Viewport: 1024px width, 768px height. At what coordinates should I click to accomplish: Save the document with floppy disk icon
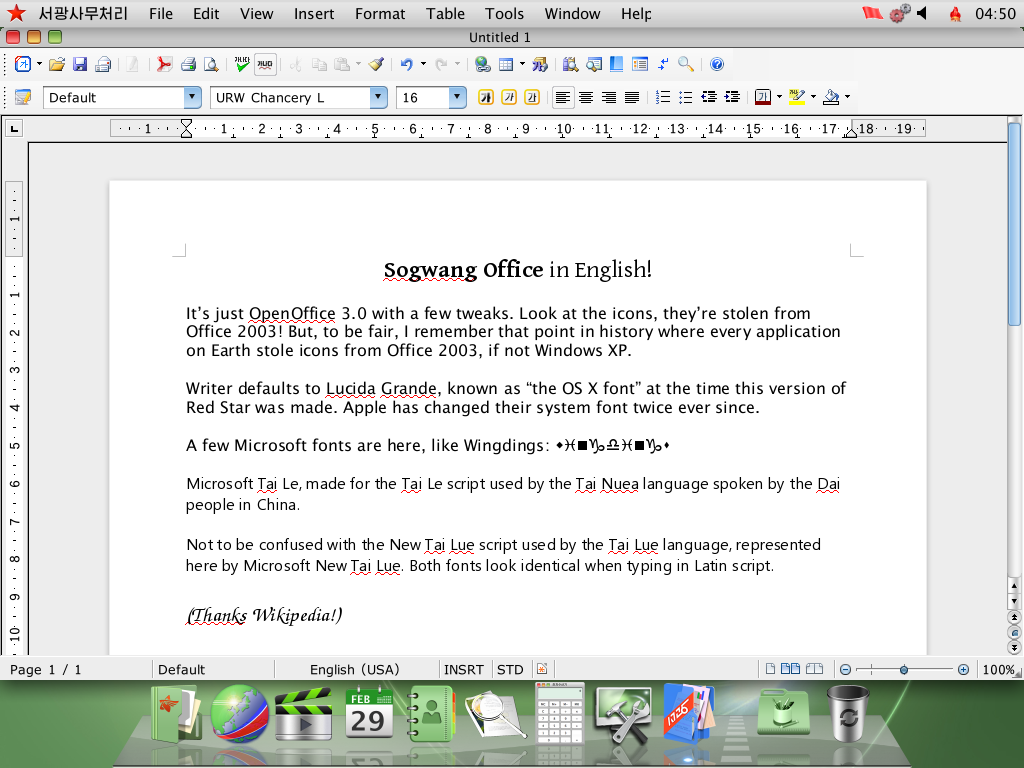pos(80,64)
